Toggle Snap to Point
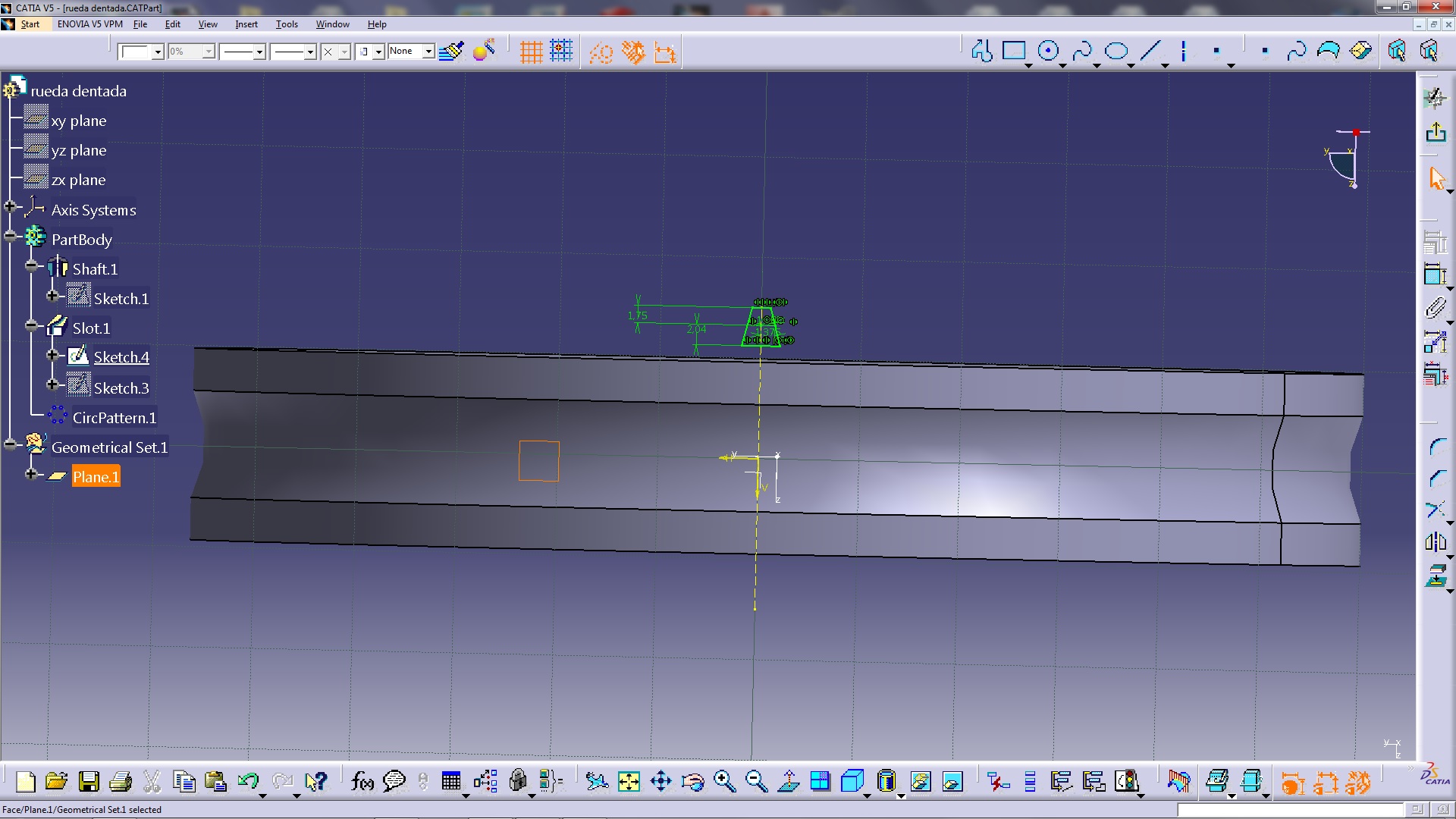 click(561, 52)
